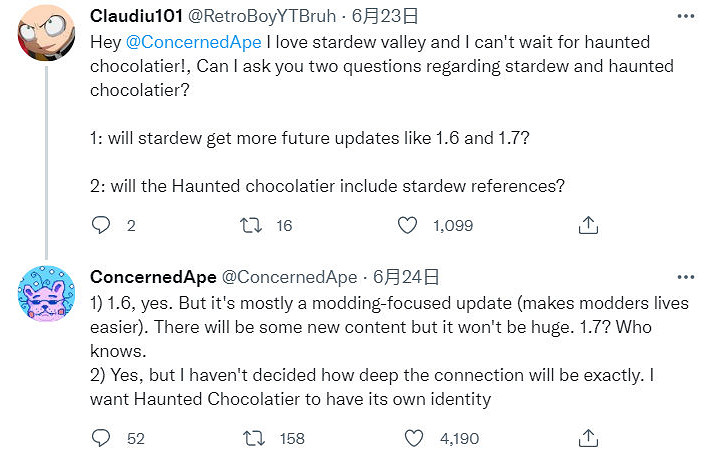Reply to ConcernedApe's answer tweet
The image size is (711, 459).
[100, 438]
